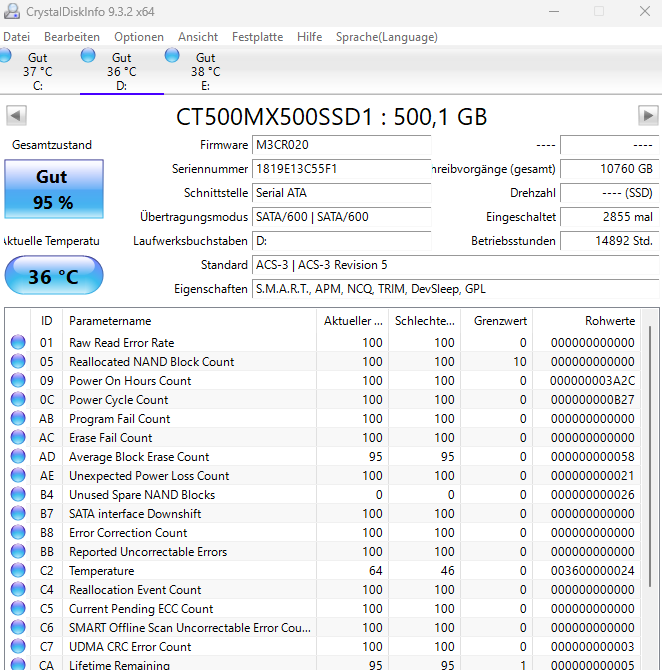The image size is (662, 670).
Task: Click the 36 °C temperature button
Action: (x=54, y=275)
